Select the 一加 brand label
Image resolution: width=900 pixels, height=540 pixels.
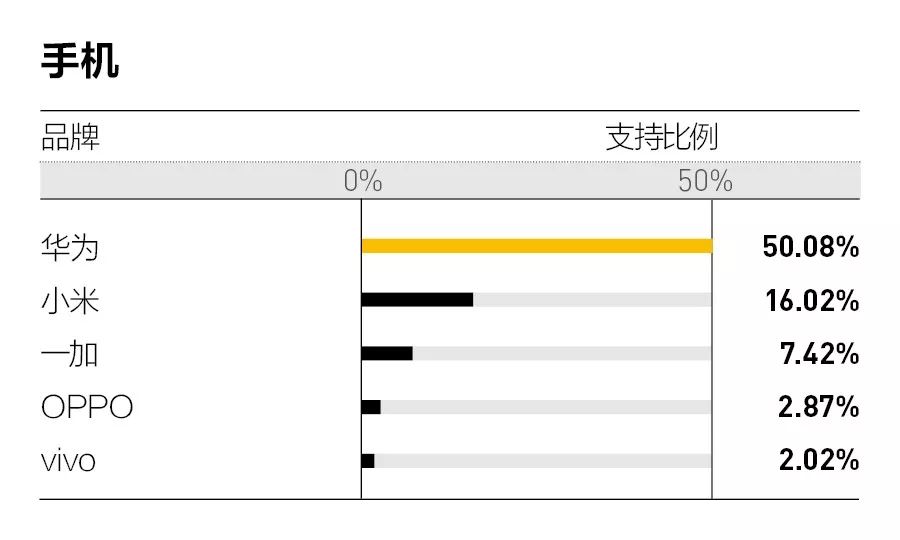click(69, 354)
